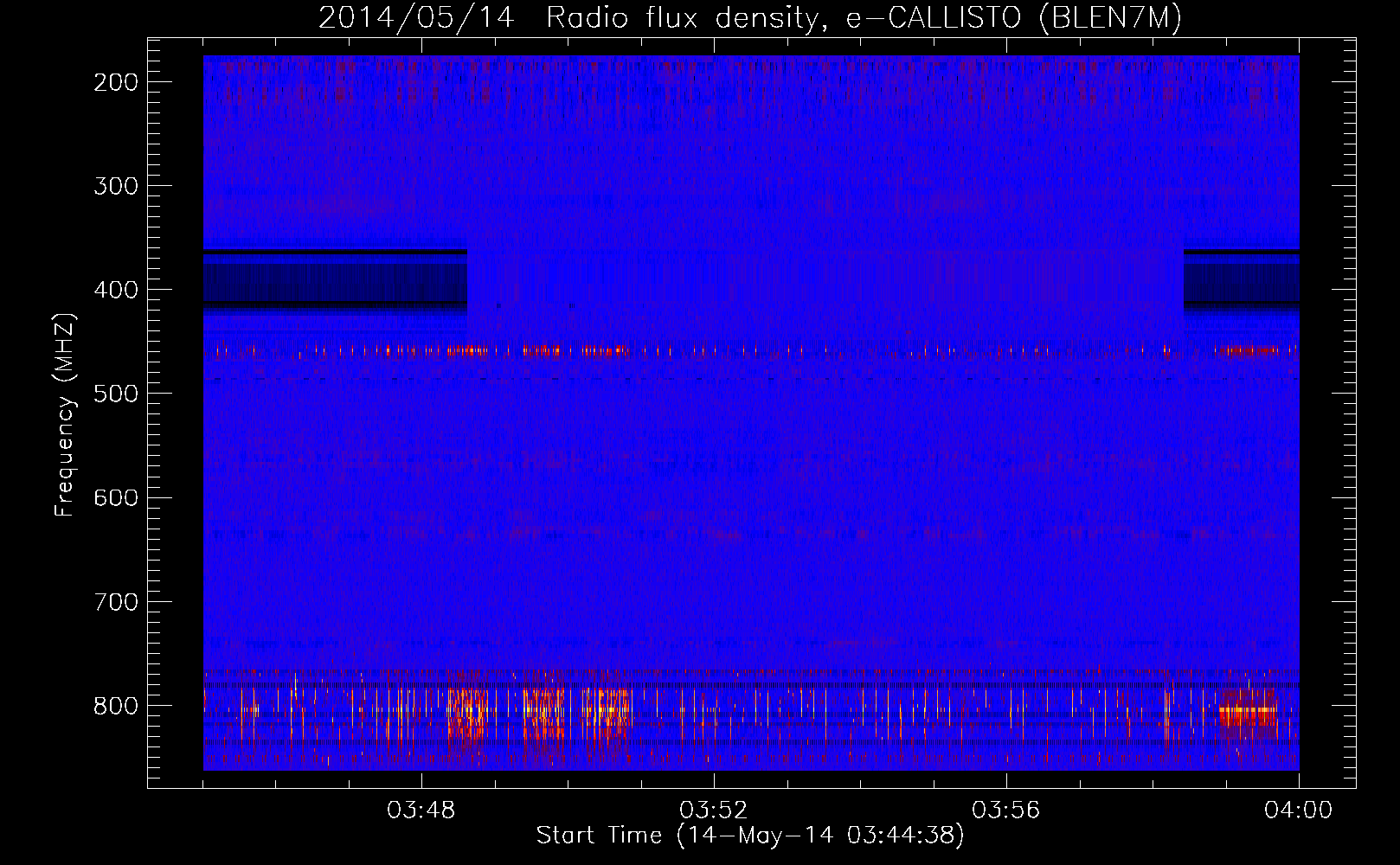1400x865 pixels.
Task: Select the 700 frequency tick label
Action: point(116,601)
